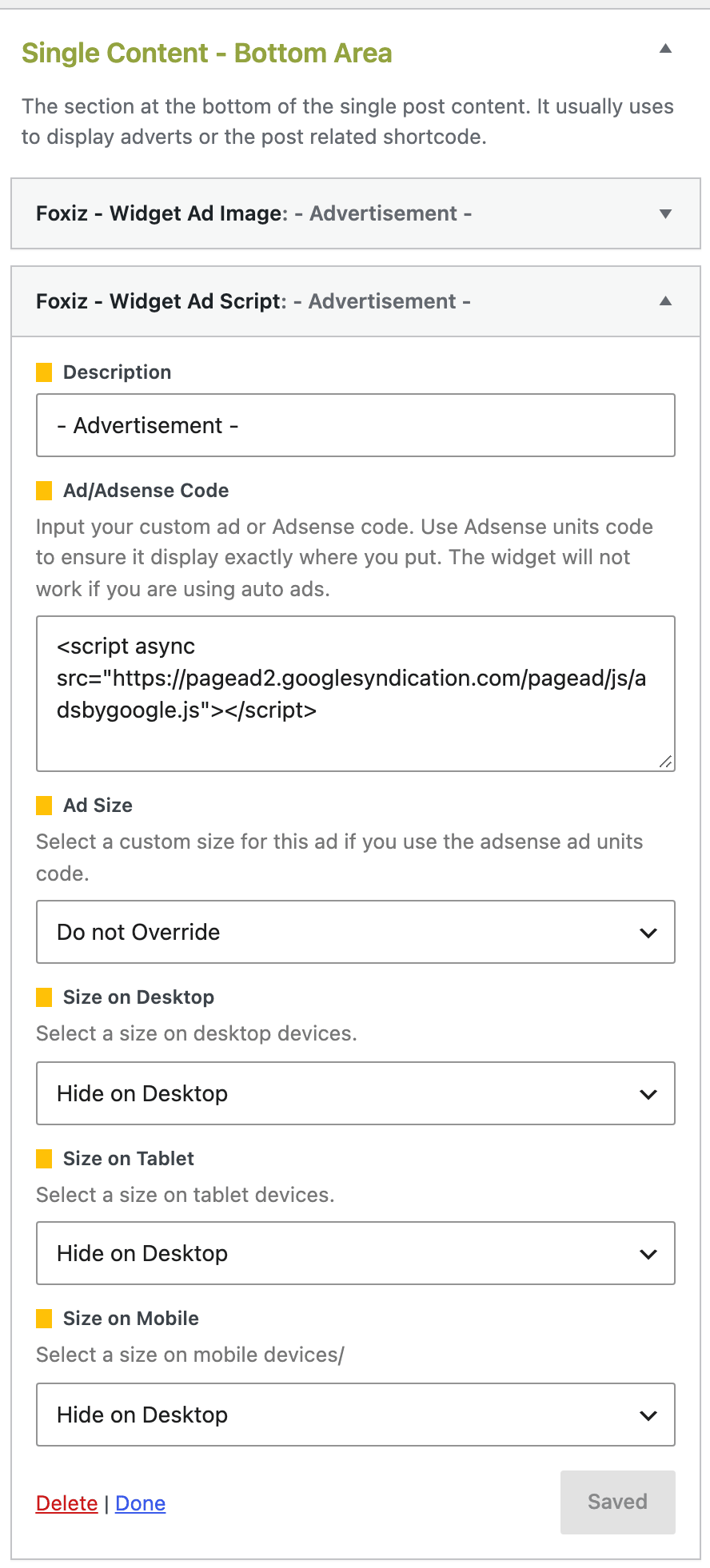Collapse the Single Content - Bottom Area section

(x=665, y=49)
